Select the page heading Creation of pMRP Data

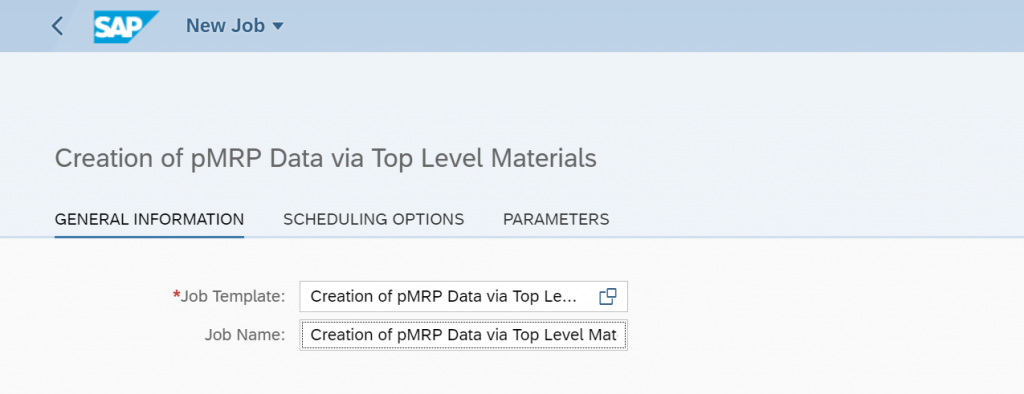[325, 159]
